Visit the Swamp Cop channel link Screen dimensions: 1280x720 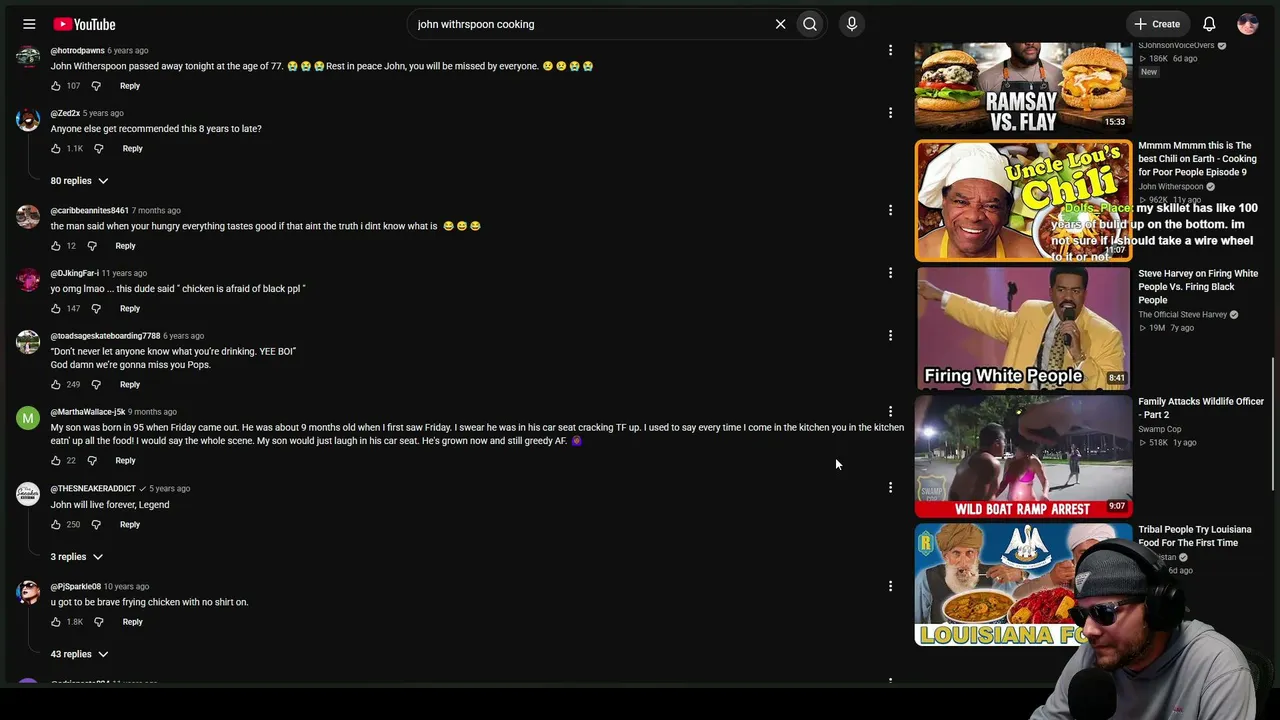tap(1160, 429)
